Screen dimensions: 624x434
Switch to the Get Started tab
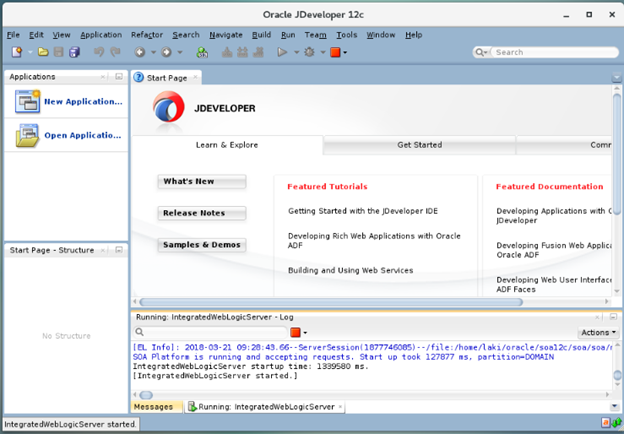(x=419, y=145)
